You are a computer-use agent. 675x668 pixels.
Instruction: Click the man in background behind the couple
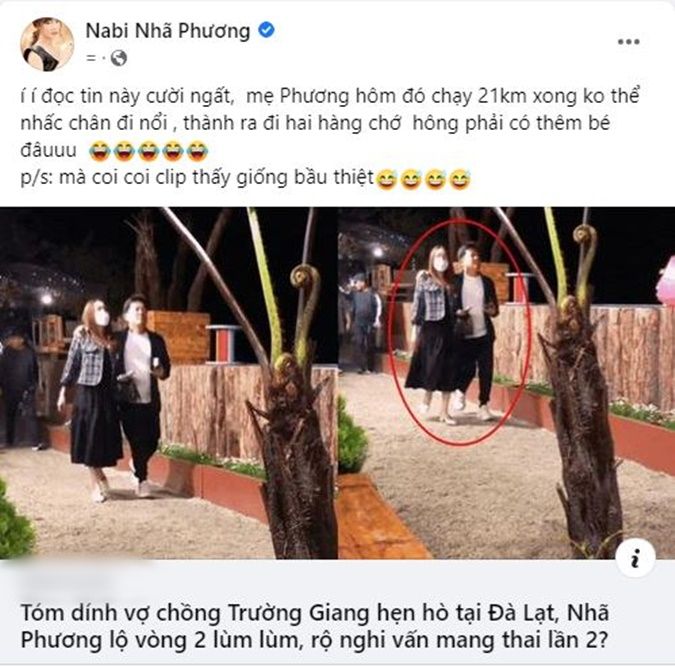click(x=362, y=321)
